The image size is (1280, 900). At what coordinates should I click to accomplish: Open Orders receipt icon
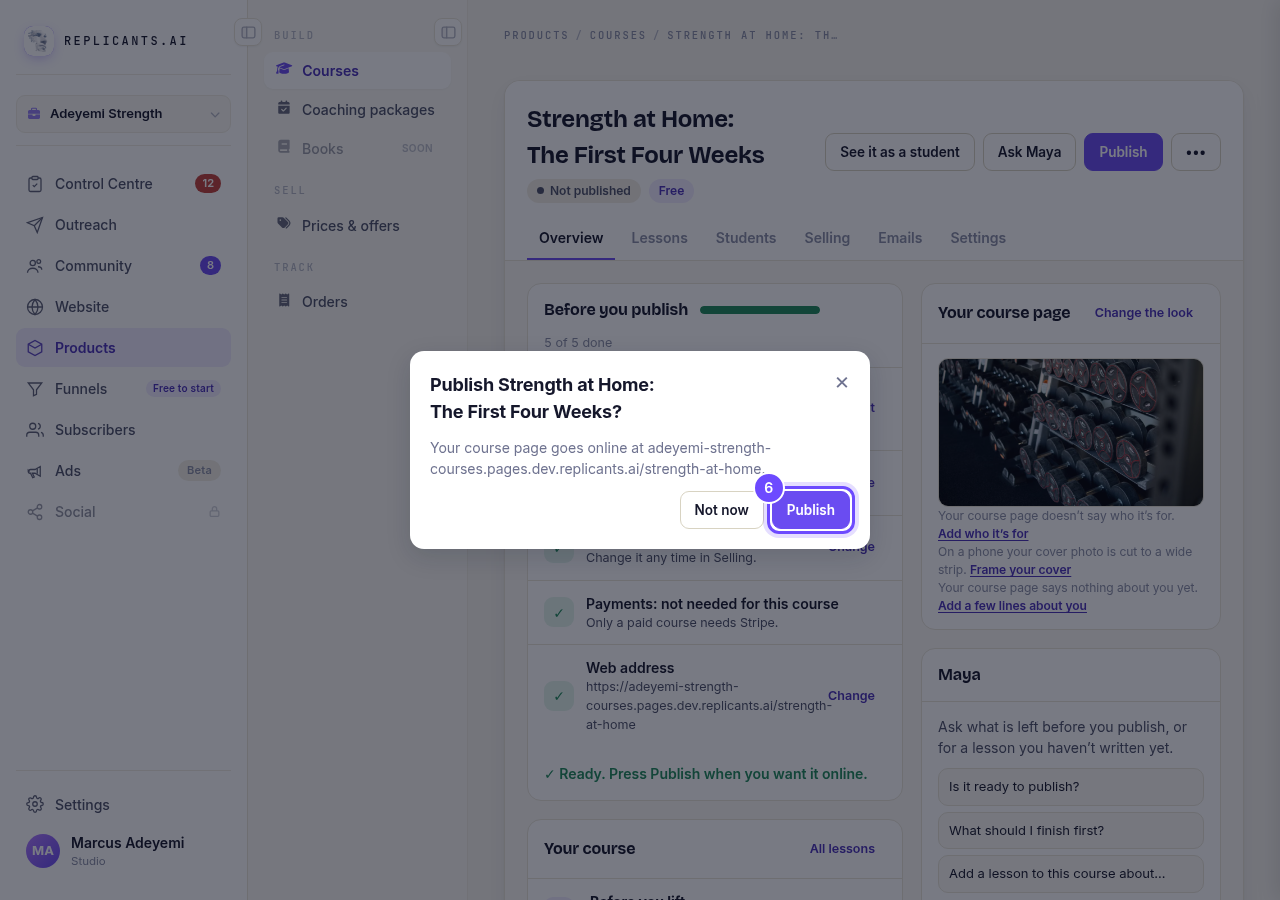284,301
